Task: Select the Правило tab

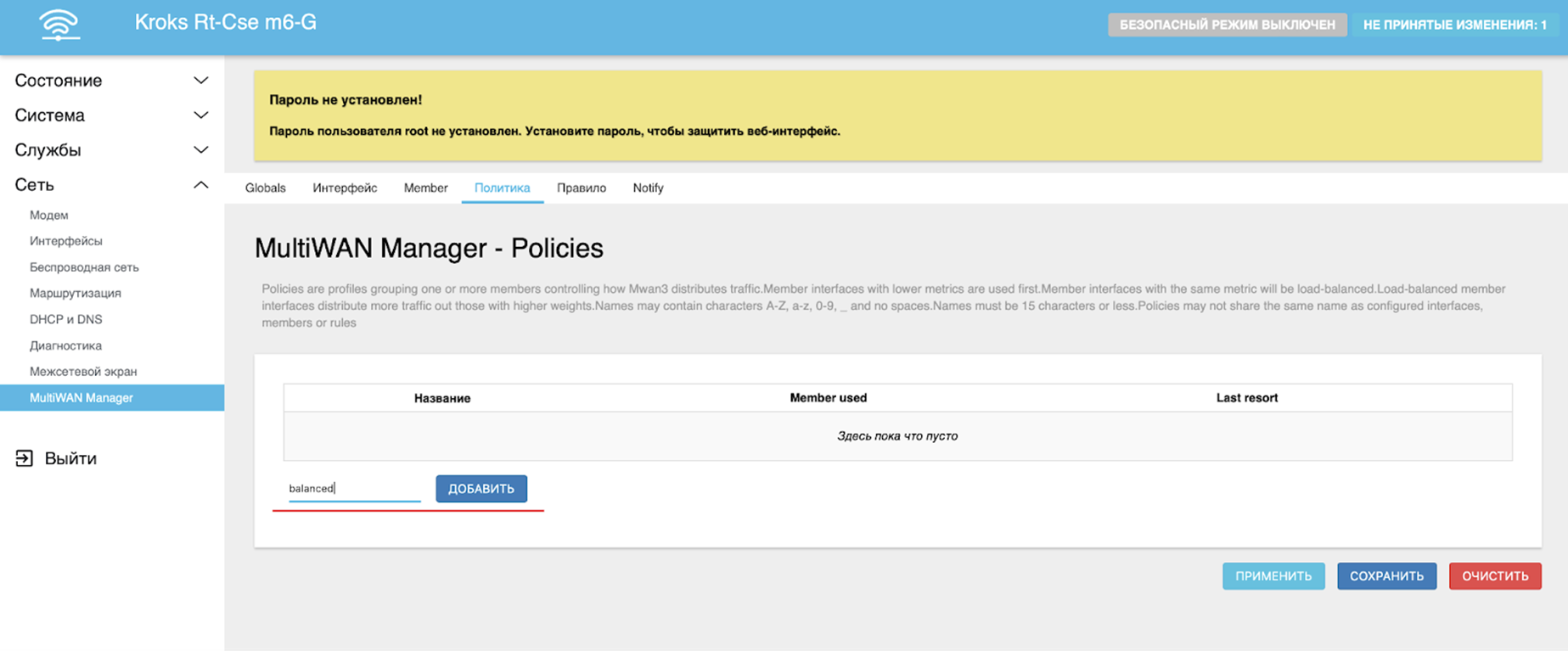Action: (581, 188)
